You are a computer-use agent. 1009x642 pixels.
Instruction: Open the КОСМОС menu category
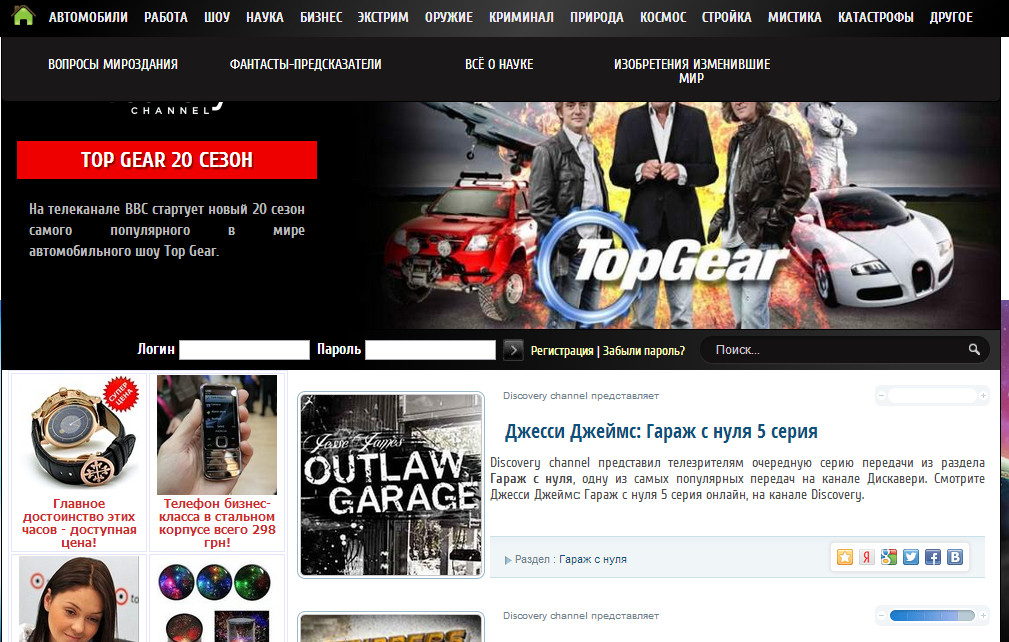(663, 18)
